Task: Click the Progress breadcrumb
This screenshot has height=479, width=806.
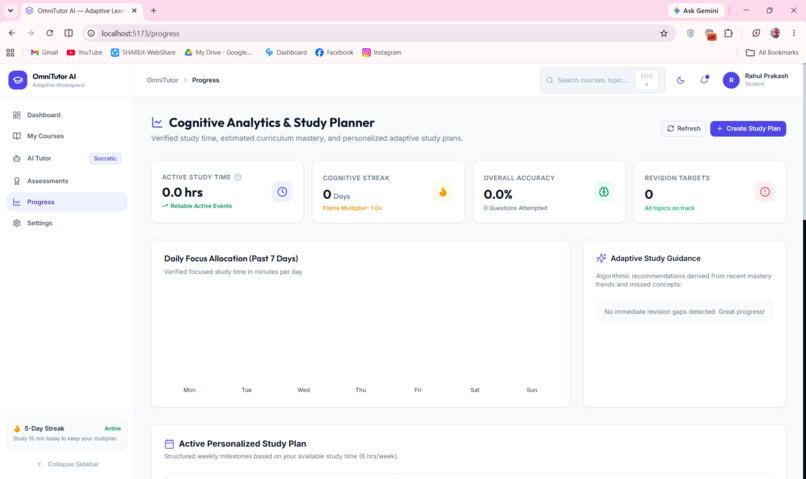Action: pos(206,80)
